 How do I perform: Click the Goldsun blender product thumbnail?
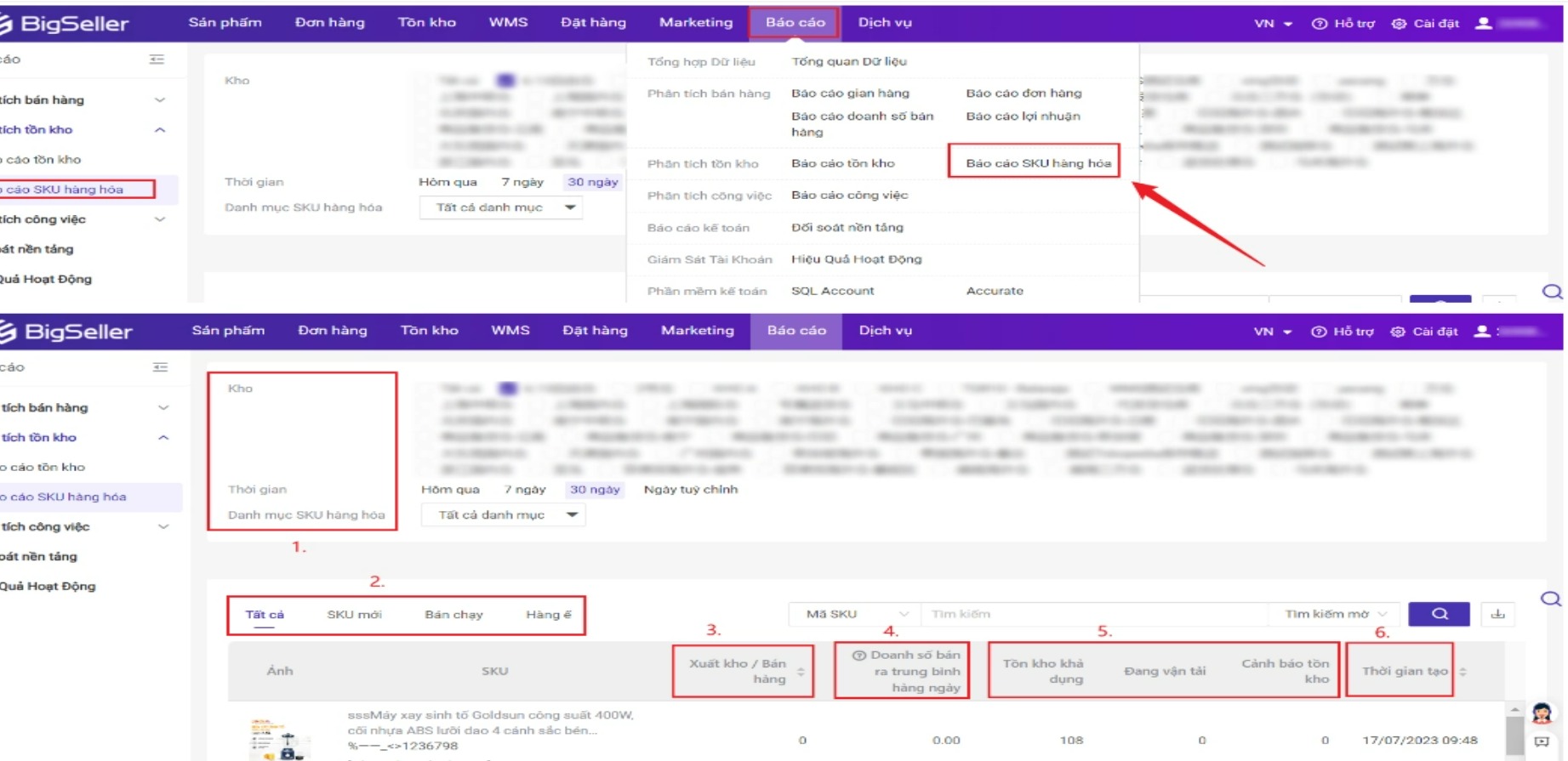coord(278,738)
